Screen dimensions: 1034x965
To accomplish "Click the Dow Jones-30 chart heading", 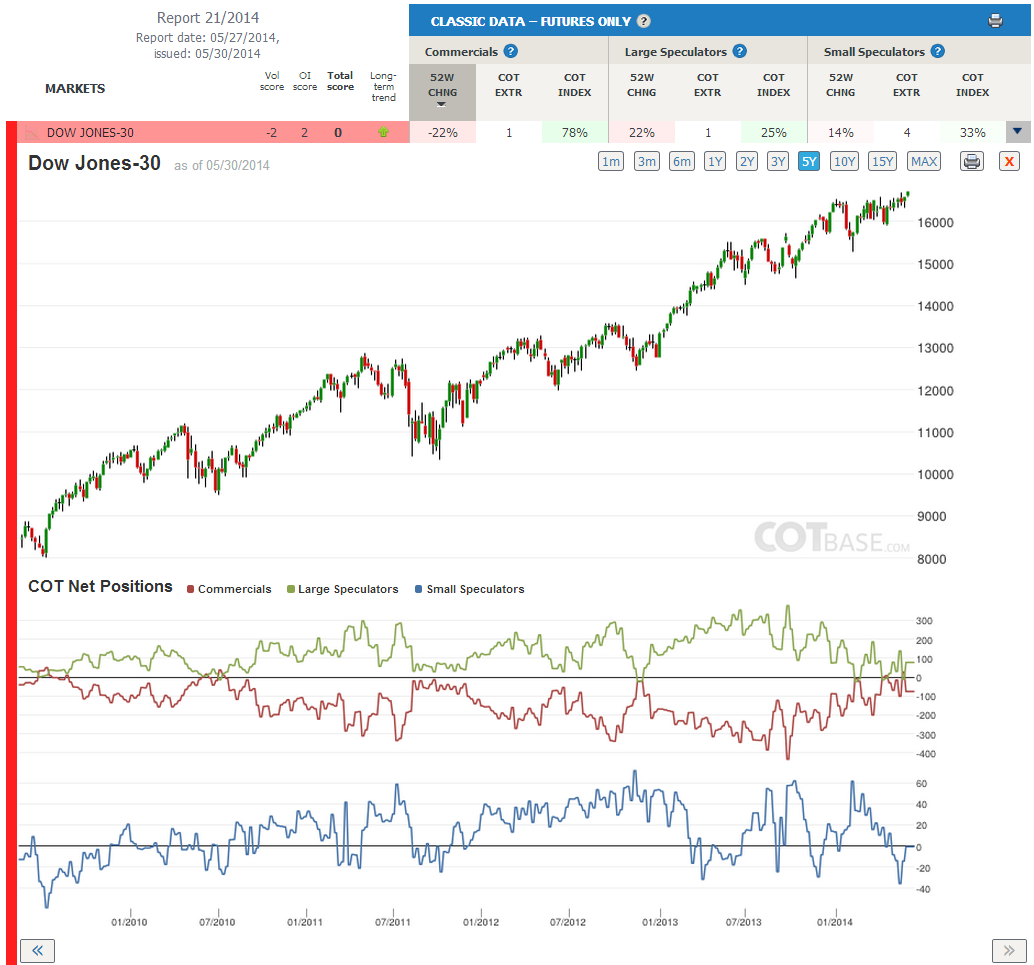I will pyautogui.click(x=94, y=163).
